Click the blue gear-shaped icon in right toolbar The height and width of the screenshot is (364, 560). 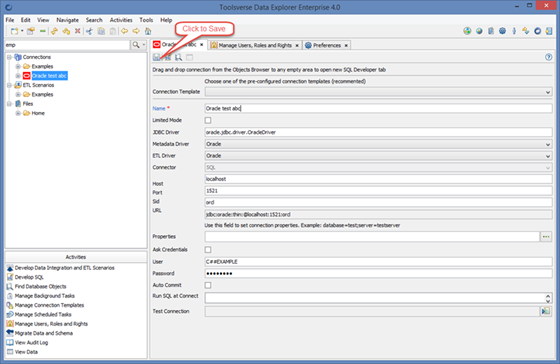pyautogui.click(x=502, y=31)
